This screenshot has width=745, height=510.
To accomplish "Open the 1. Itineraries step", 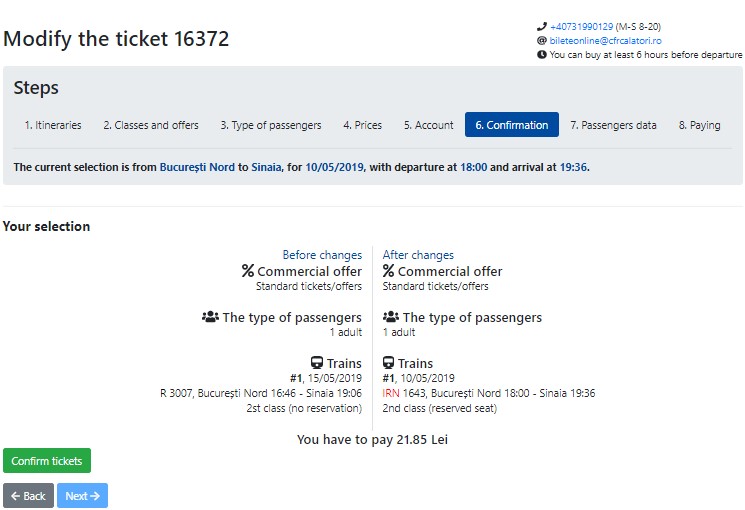I will click(53, 125).
